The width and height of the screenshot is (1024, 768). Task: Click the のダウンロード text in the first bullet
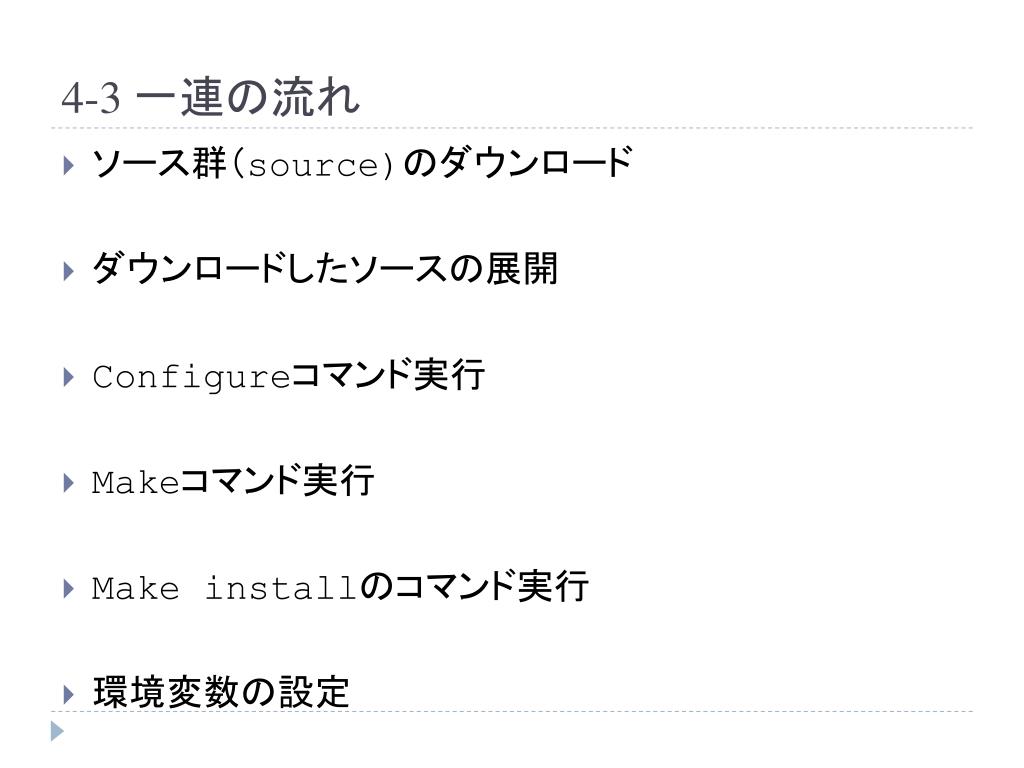coord(518,163)
